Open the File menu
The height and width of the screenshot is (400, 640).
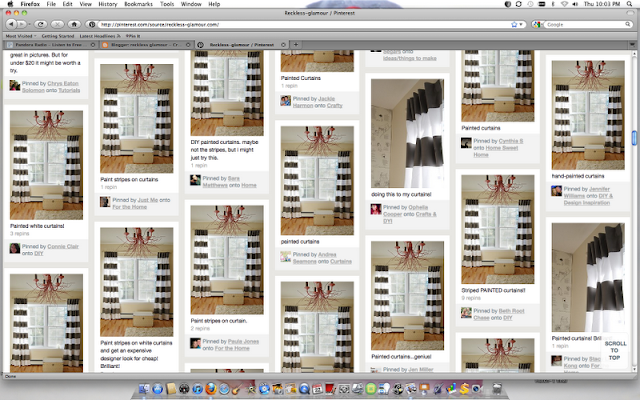51,4
